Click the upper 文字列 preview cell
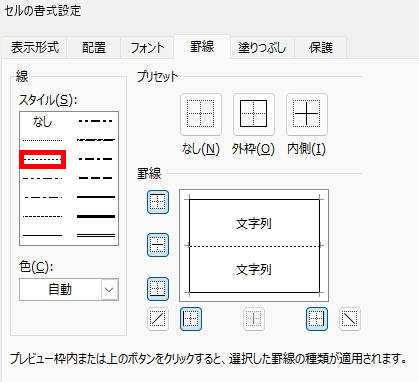Viewport: 419px width, 382px height. tap(254, 224)
